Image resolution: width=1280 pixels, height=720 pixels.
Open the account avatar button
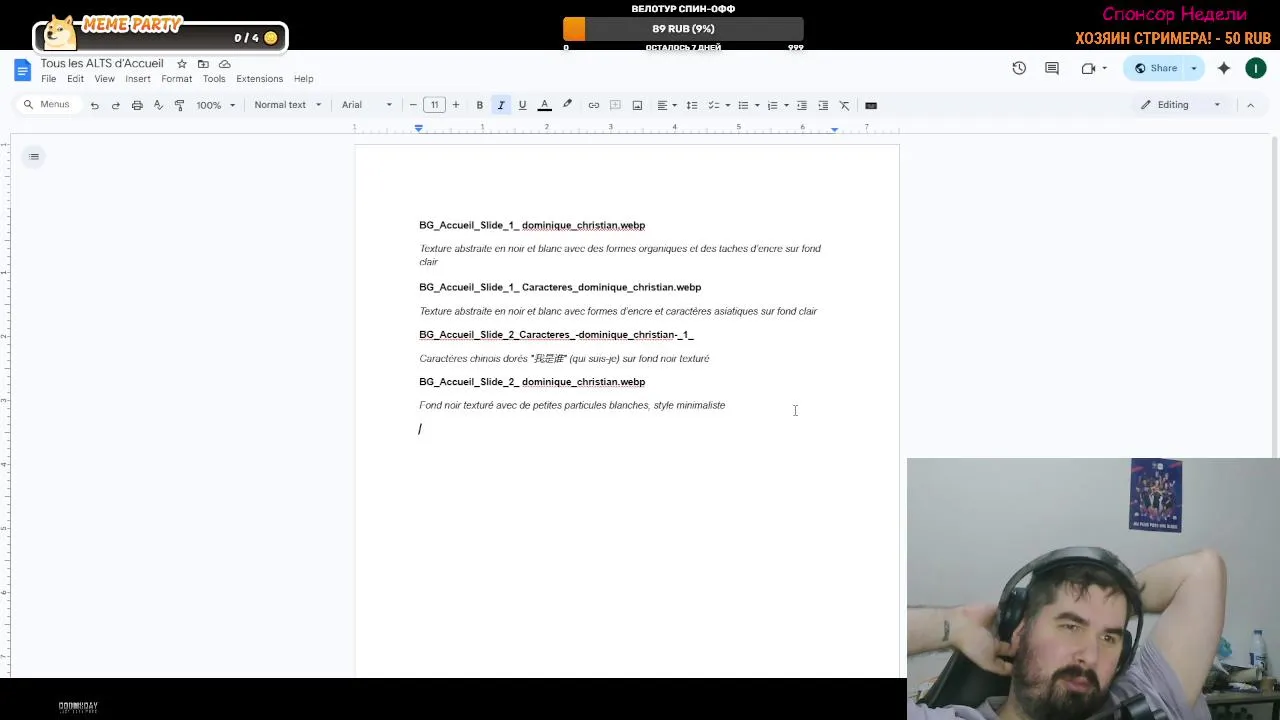pyautogui.click(x=1256, y=68)
